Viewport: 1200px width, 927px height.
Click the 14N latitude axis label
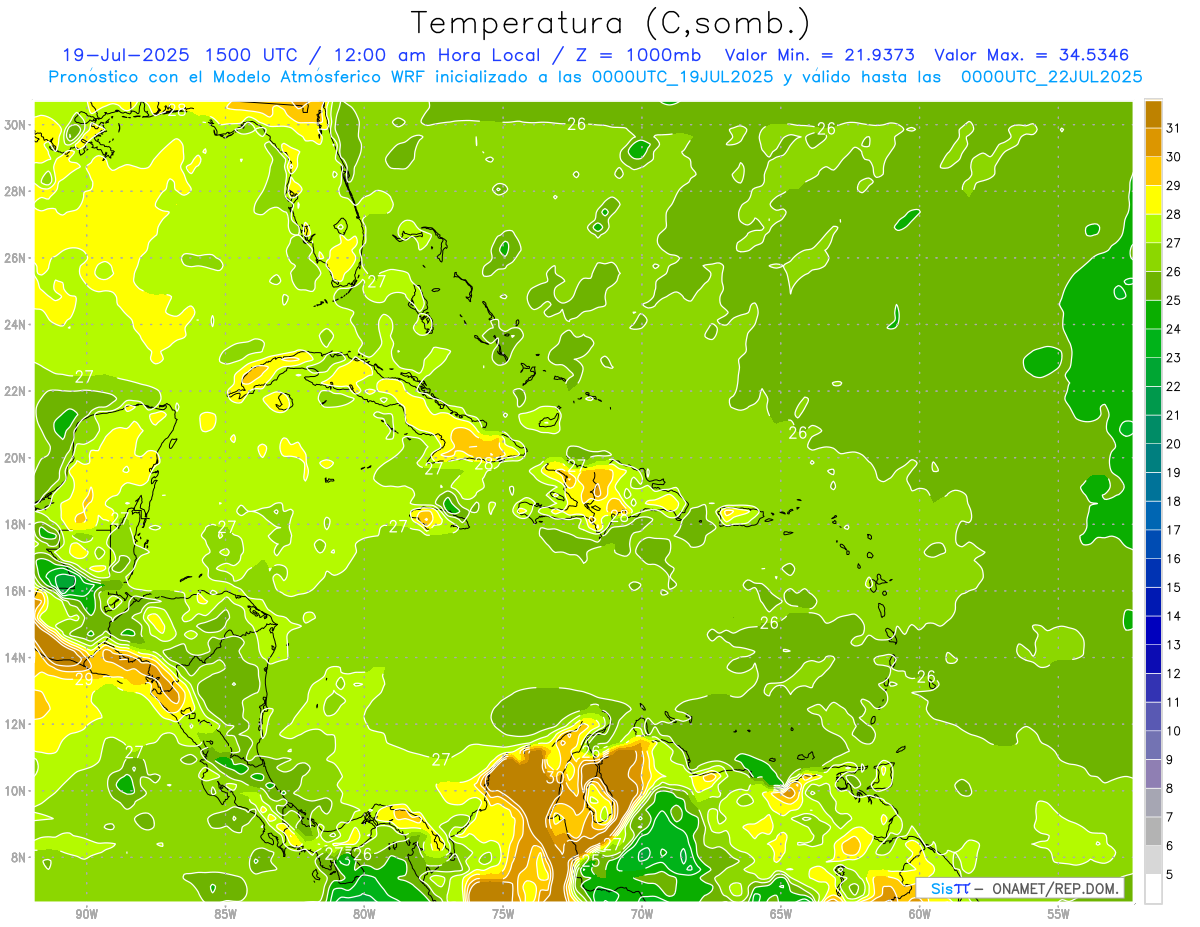[x=17, y=658]
